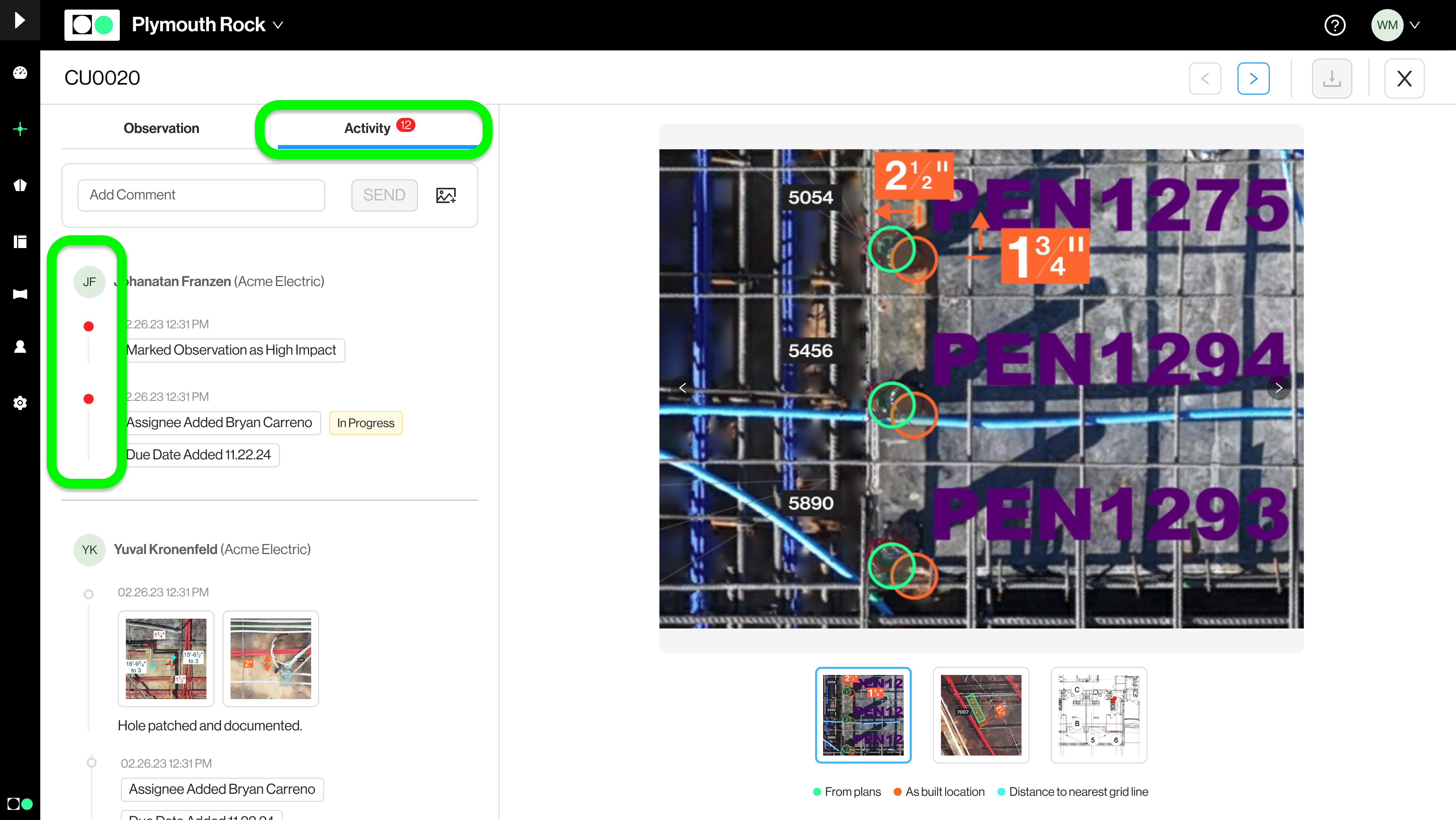Download the CU0020 observation

[x=1332, y=78]
